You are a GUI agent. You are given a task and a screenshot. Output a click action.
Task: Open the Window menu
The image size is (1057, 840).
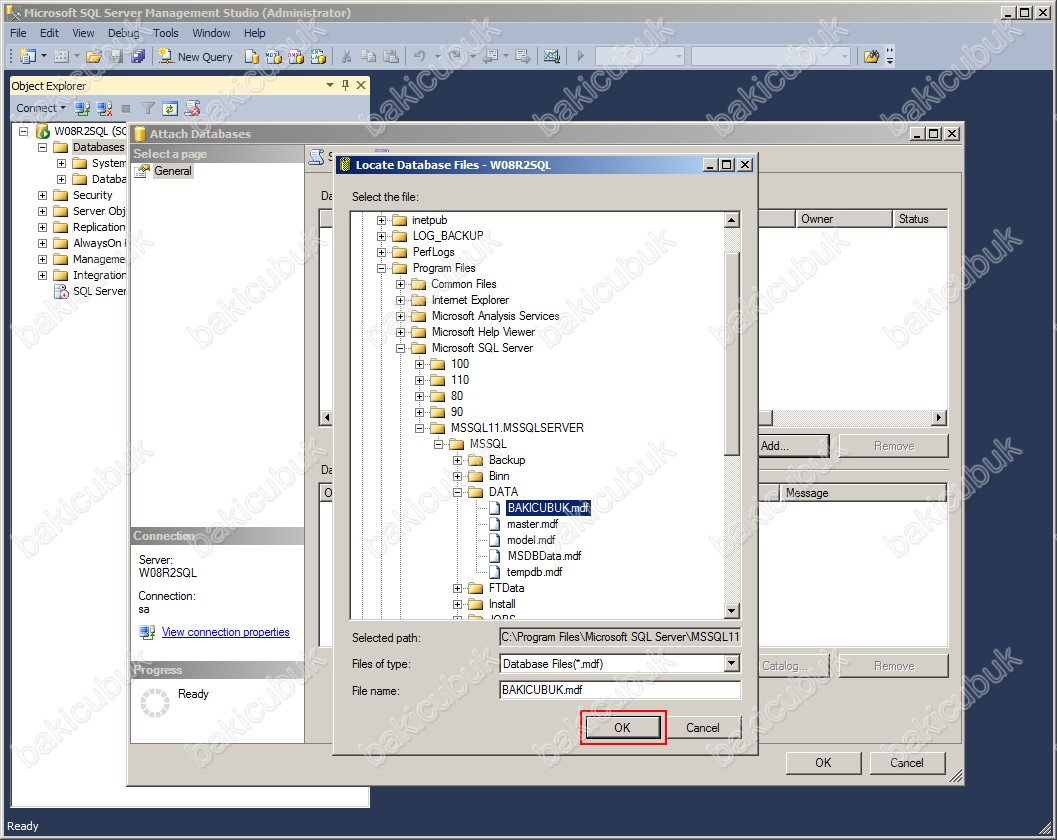[x=211, y=33]
